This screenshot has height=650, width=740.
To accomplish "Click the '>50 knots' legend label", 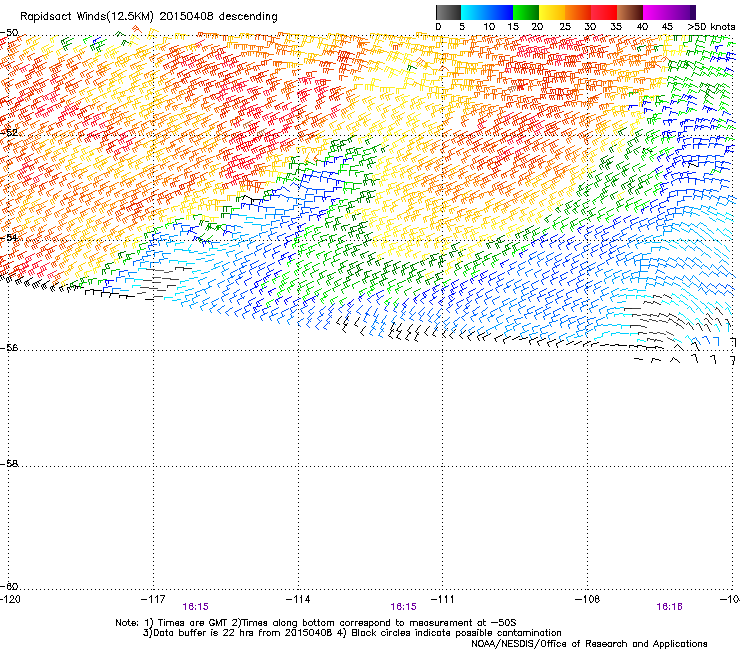I will [x=711, y=27].
